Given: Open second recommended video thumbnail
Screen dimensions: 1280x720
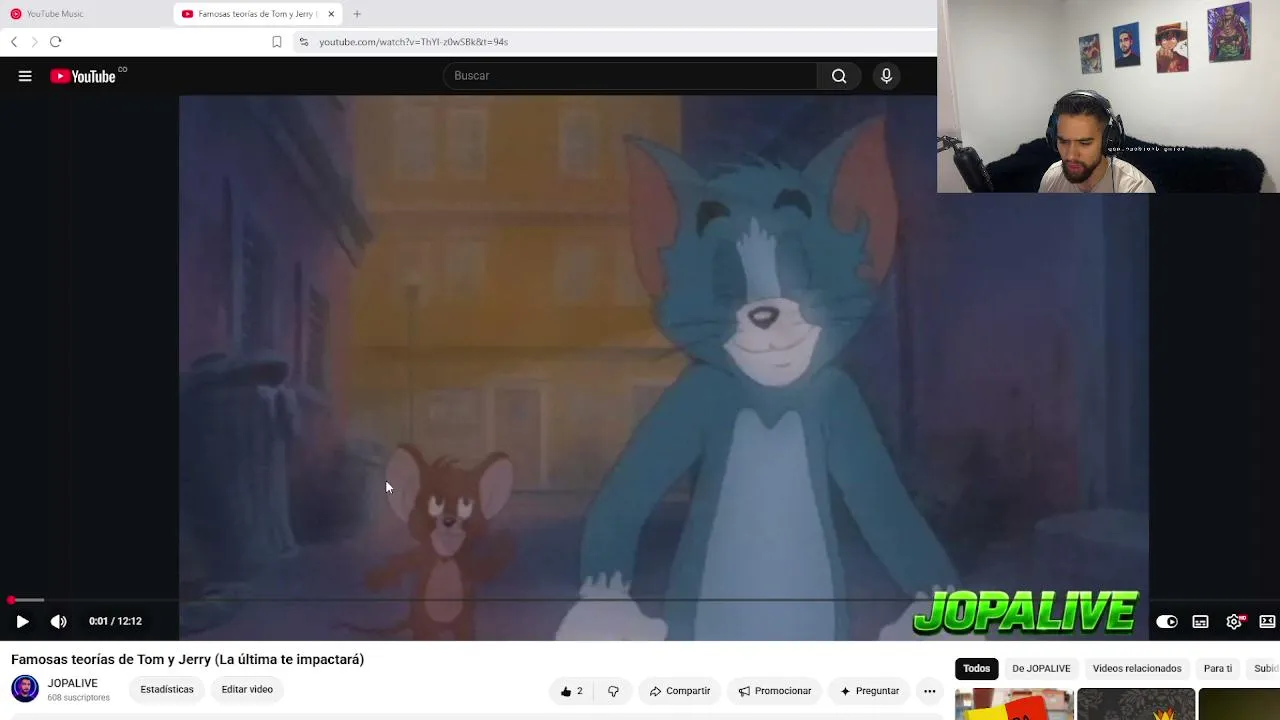Looking at the screenshot, I should tap(1136, 704).
